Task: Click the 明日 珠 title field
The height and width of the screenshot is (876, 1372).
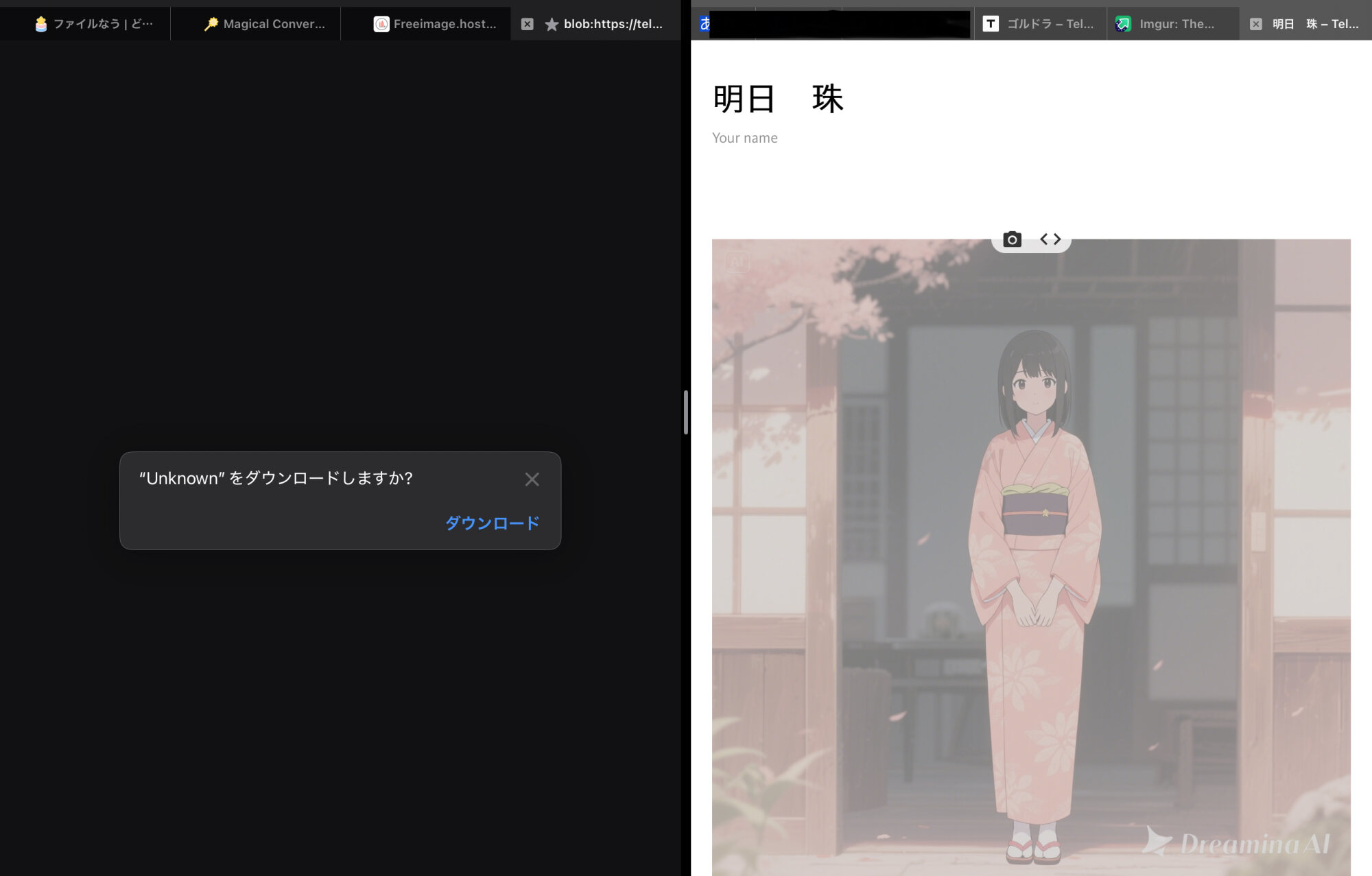Action: (x=779, y=99)
